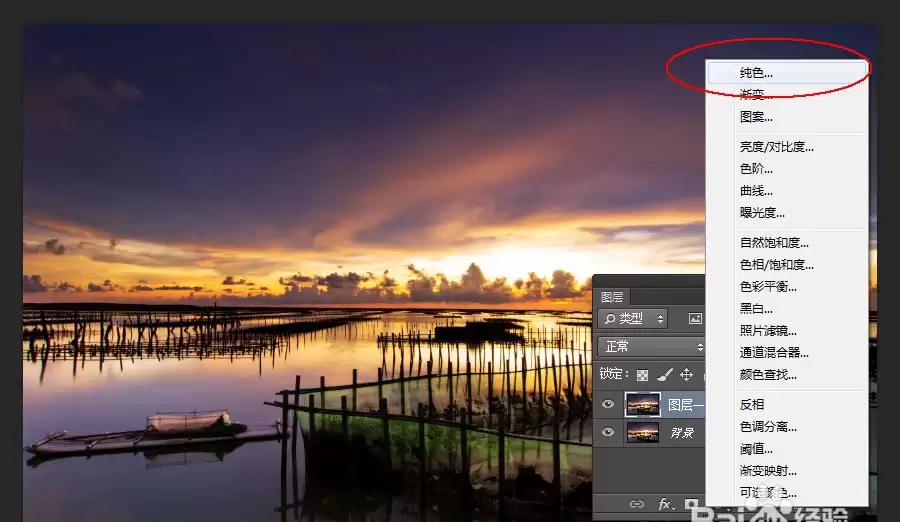Click the pixel layer filter icon
The image size is (900, 522).
click(695, 318)
